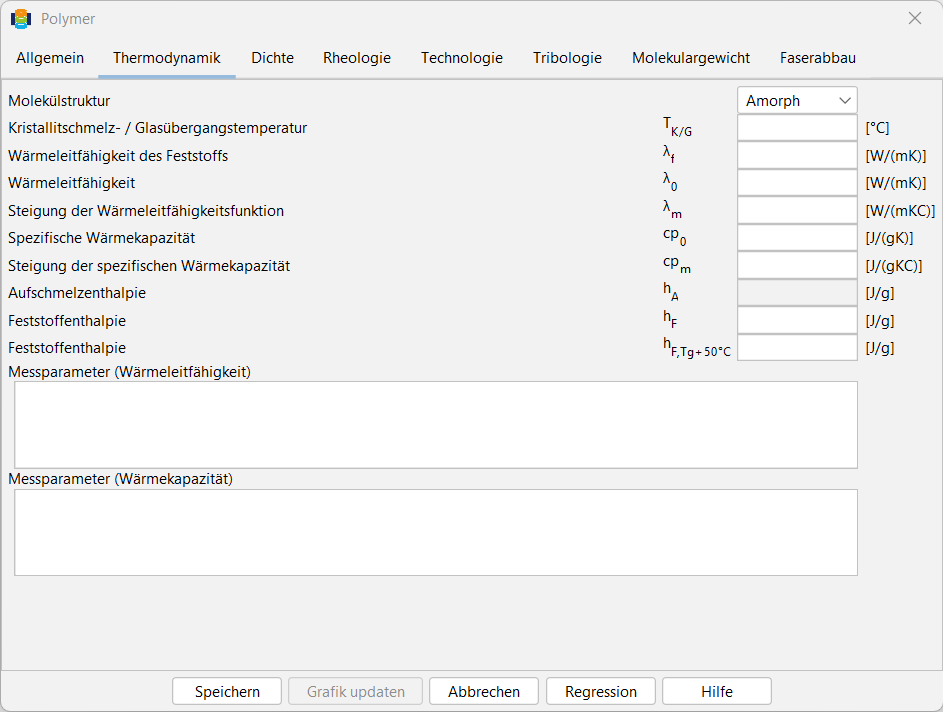Select the Rheologie tab

tap(357, 58)
